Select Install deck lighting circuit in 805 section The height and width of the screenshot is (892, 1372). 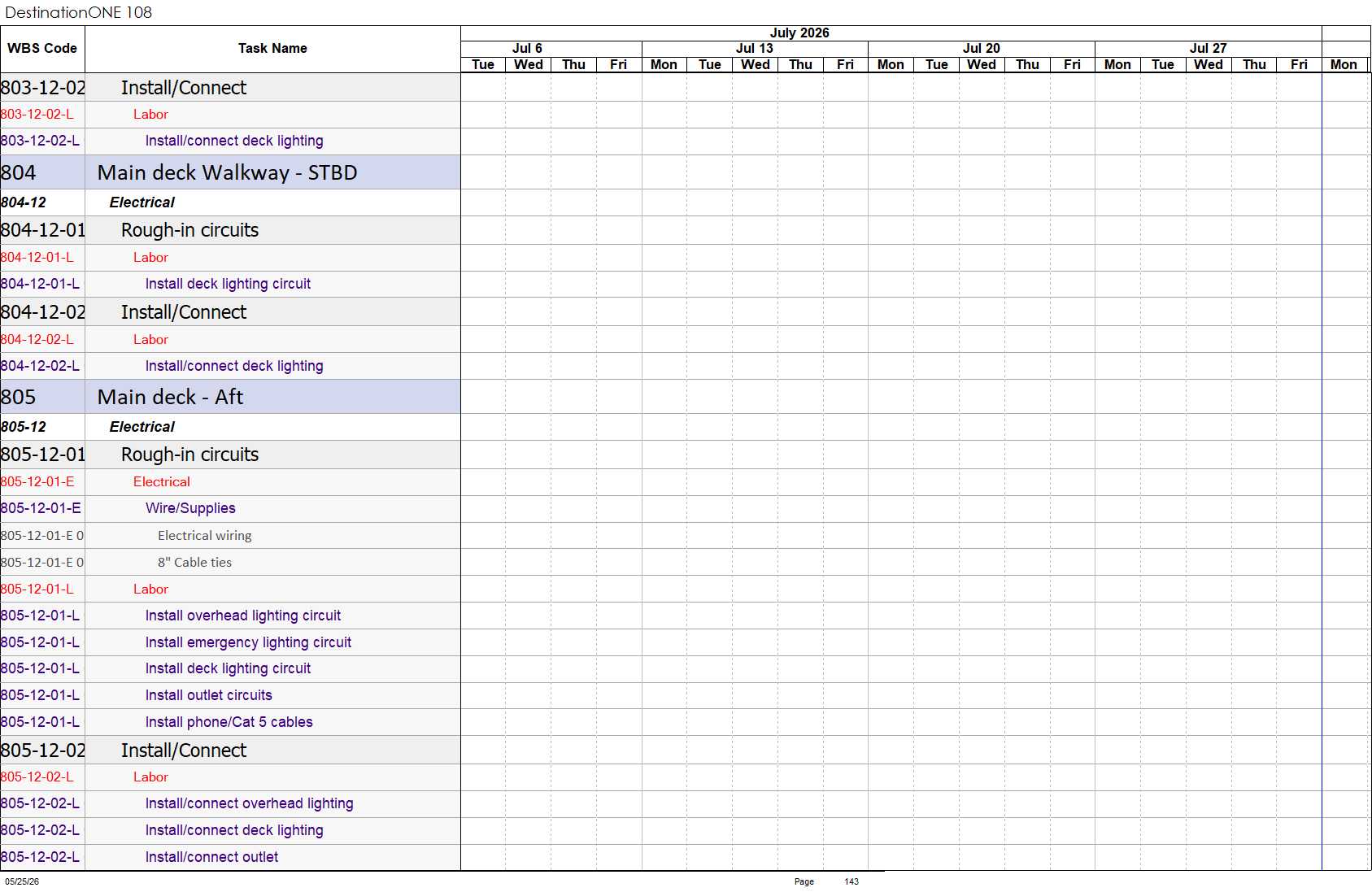tap(228, 668)
